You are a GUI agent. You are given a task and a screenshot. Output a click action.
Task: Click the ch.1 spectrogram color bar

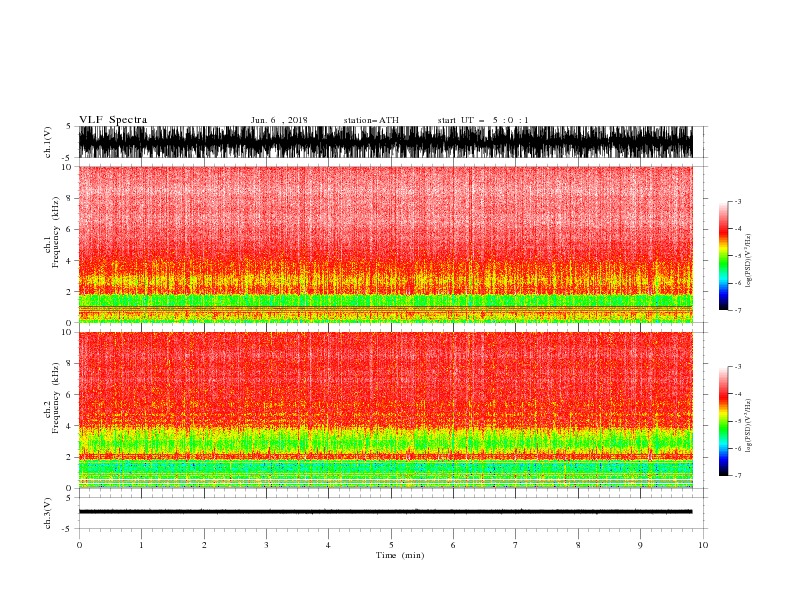pyautogui.click(x=723, y=256)
